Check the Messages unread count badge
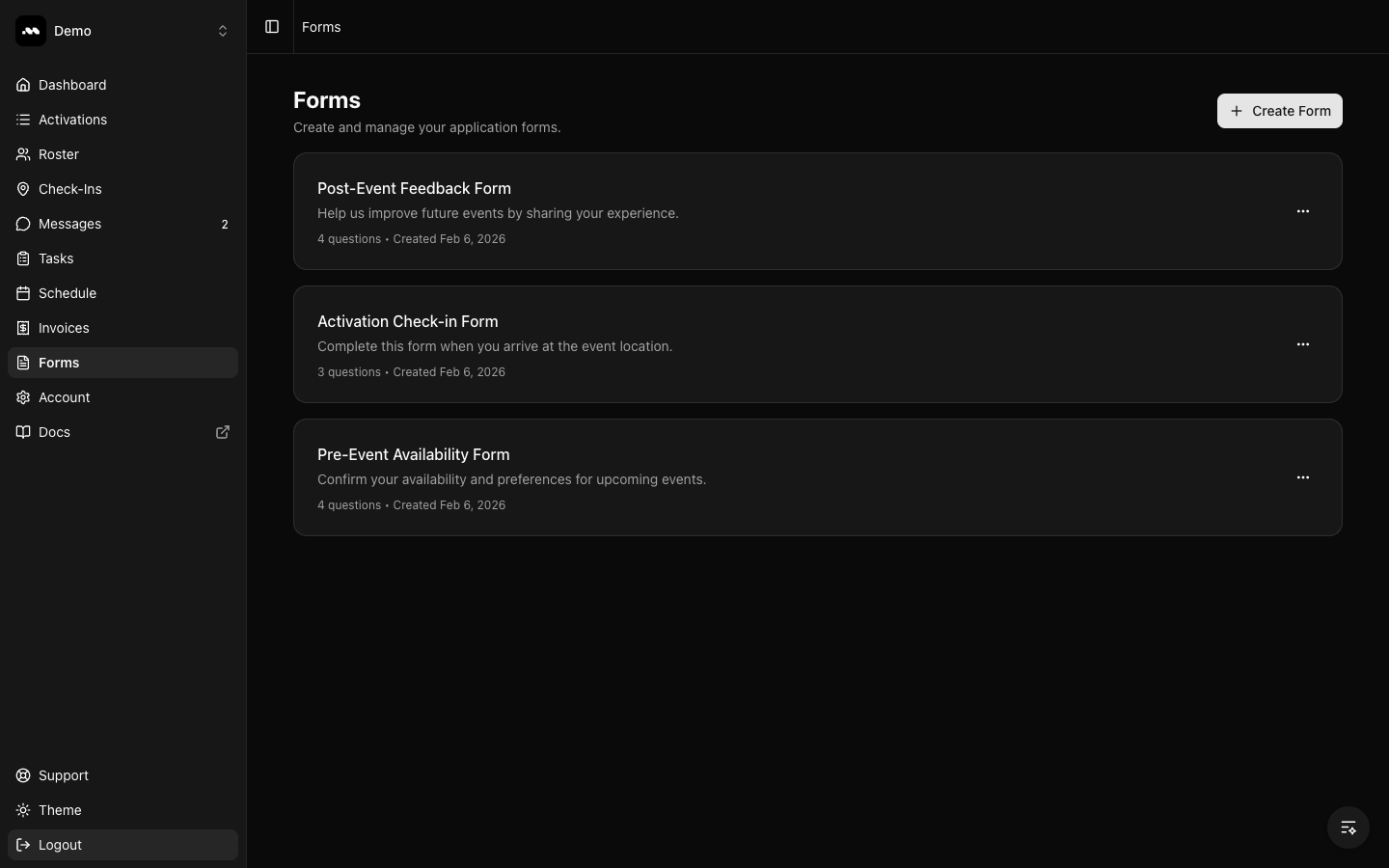 pos(225,224)
